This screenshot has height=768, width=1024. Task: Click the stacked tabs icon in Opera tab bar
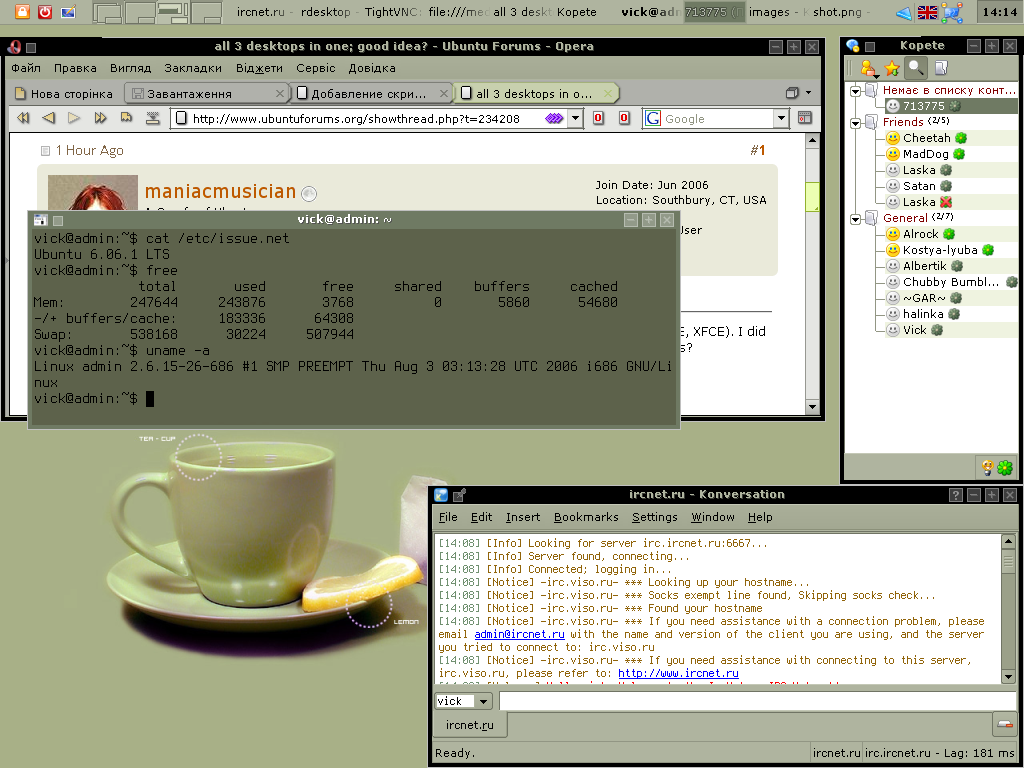pyautogui.click(x=792, y=93)
